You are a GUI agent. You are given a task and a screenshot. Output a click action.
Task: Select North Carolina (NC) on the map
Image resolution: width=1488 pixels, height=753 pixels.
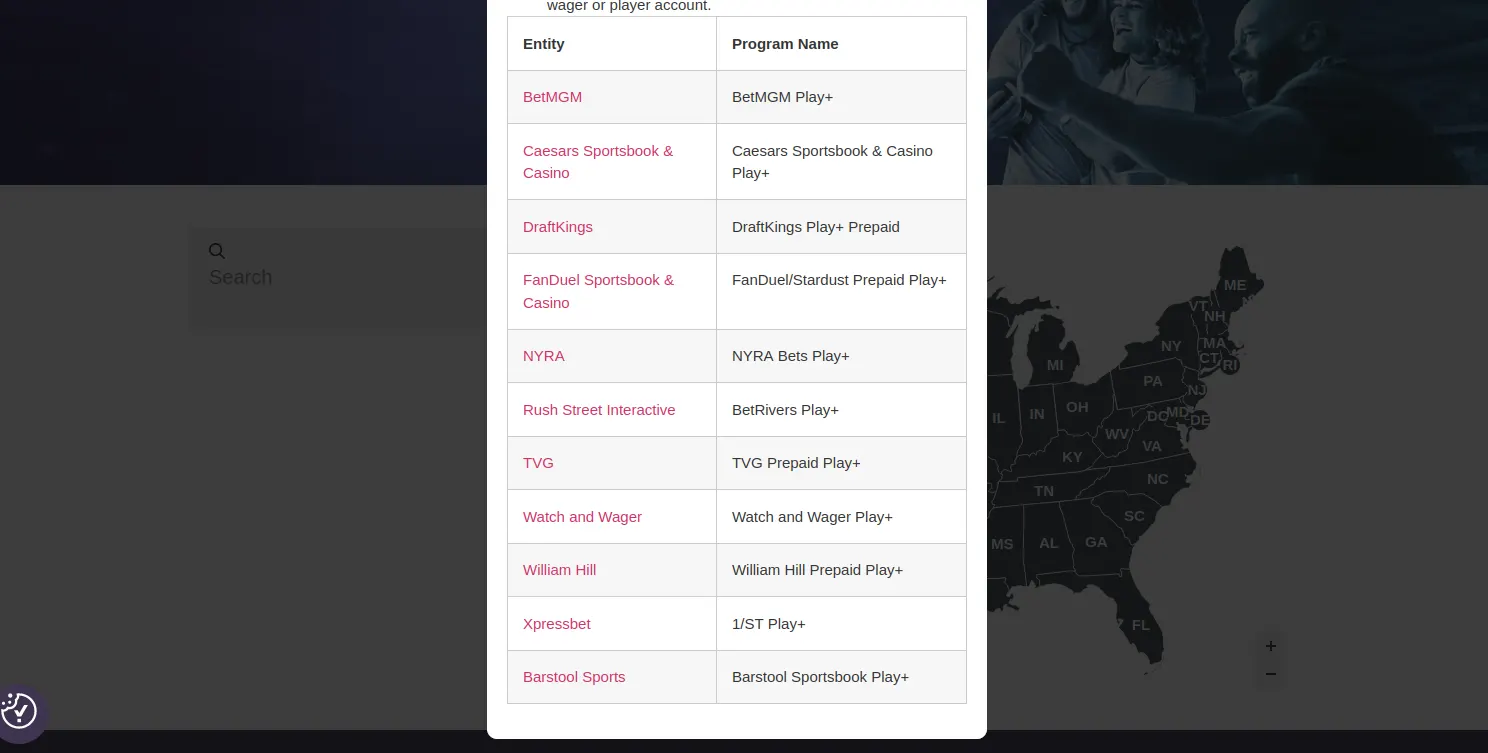(1158, 479)
